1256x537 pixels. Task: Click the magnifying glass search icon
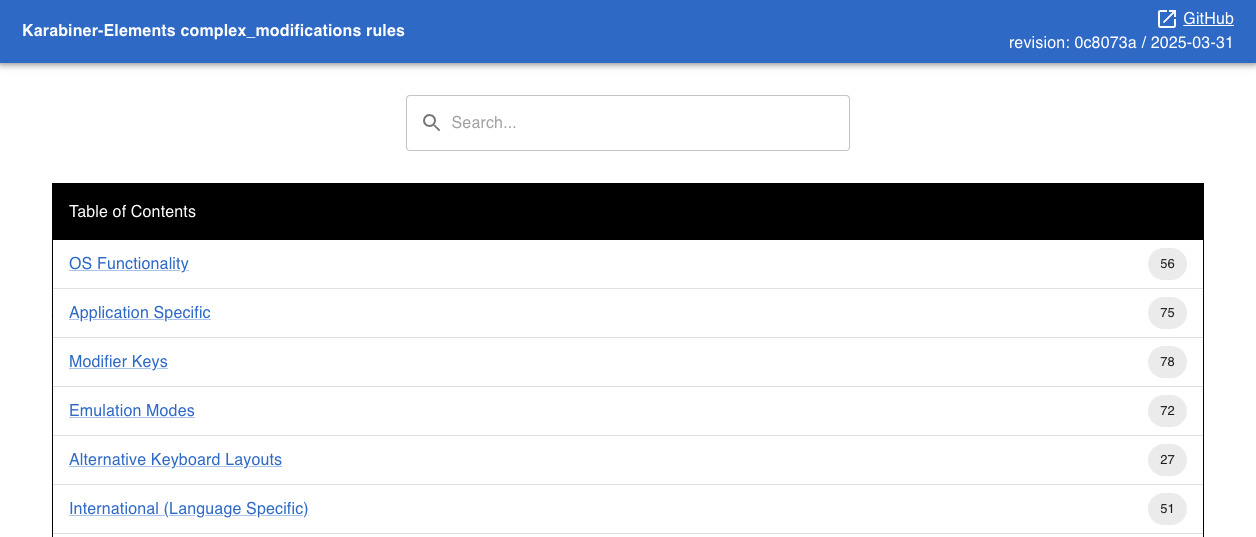(432, 123)
